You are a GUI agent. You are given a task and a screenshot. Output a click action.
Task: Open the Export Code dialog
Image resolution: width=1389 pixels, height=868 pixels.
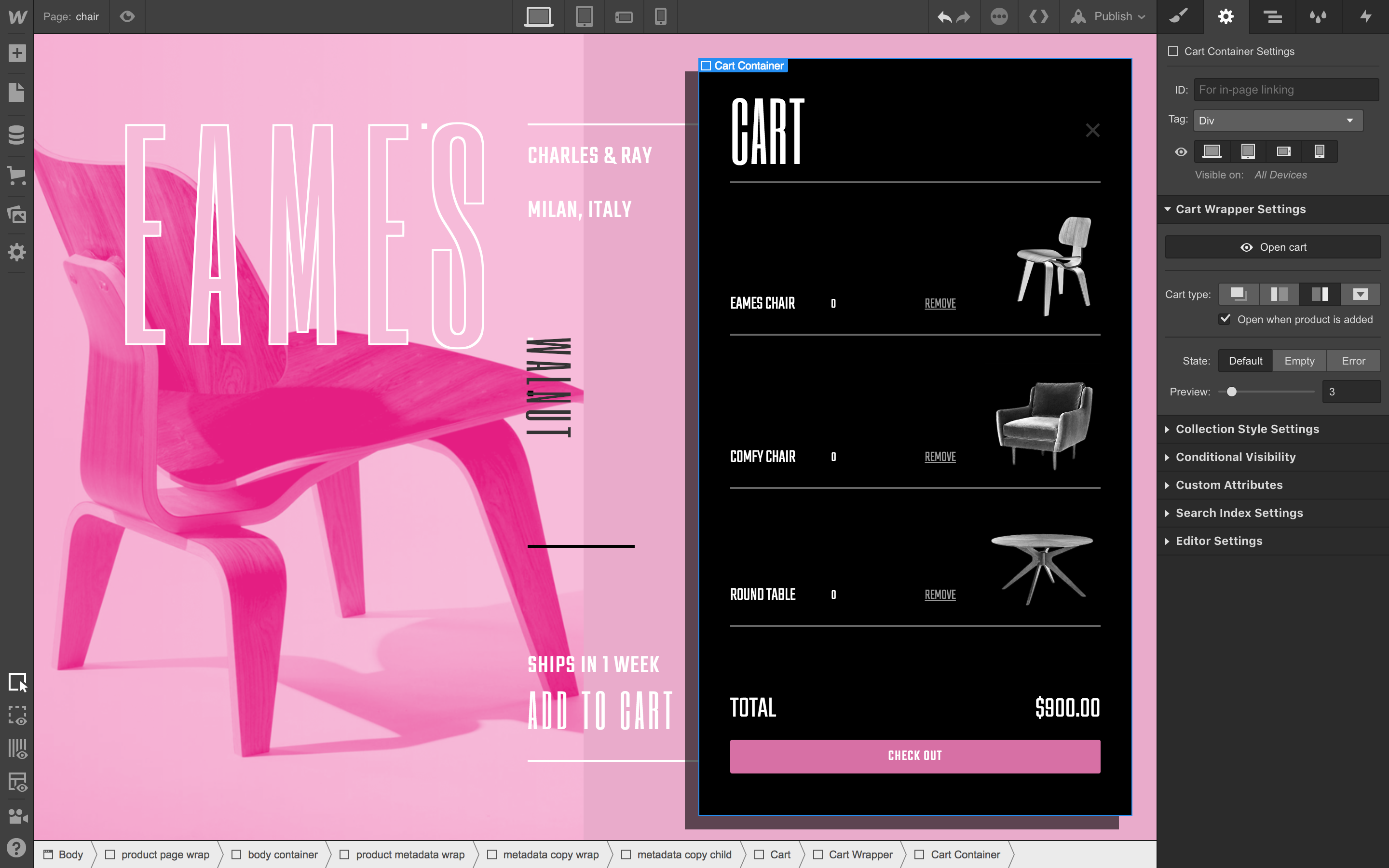tap(1039, 17)
